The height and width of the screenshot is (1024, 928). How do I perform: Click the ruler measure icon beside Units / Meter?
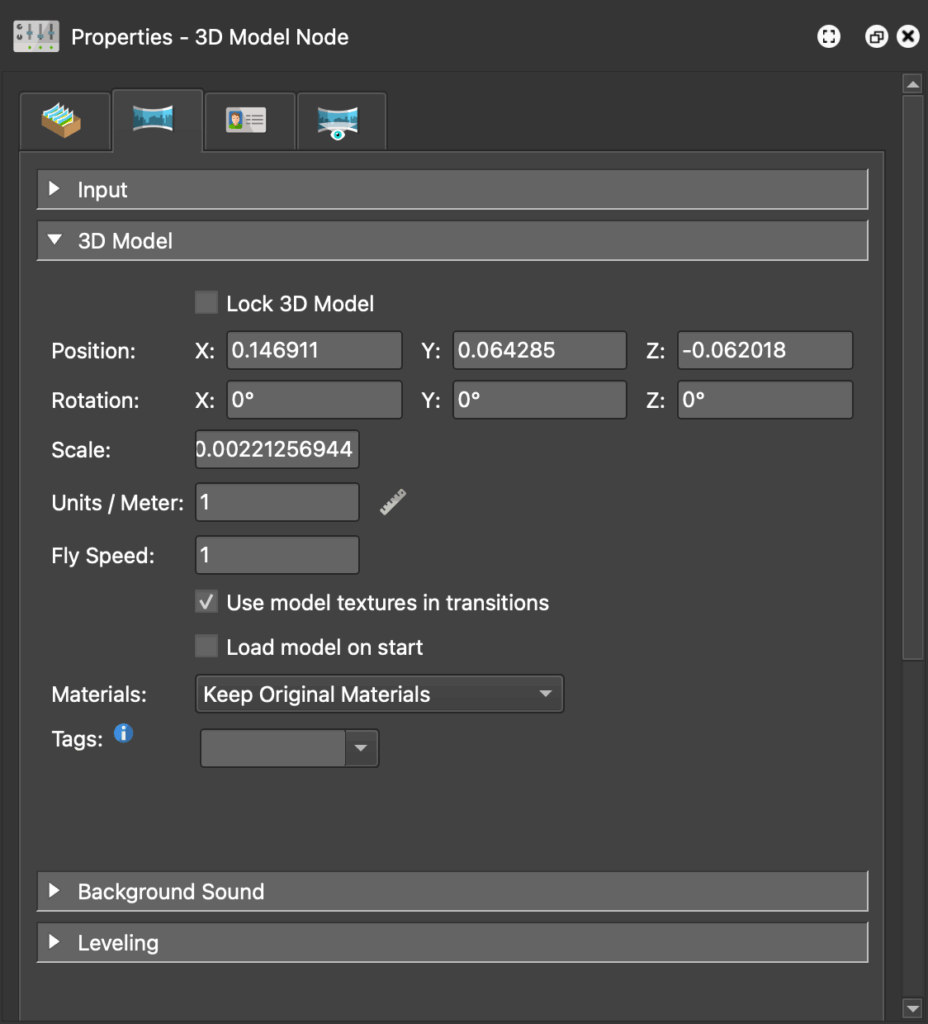[393, 502]
